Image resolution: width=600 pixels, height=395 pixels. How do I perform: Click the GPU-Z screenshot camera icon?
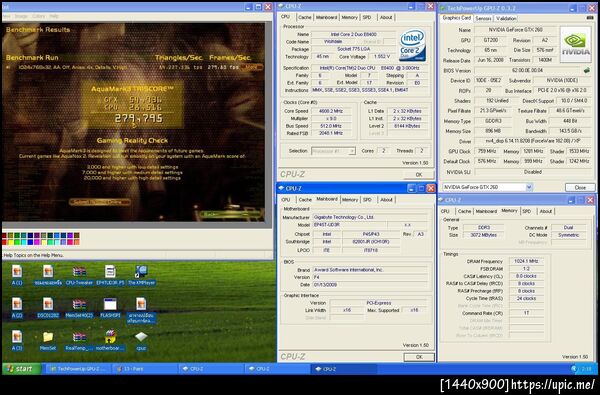pos(590,18)
